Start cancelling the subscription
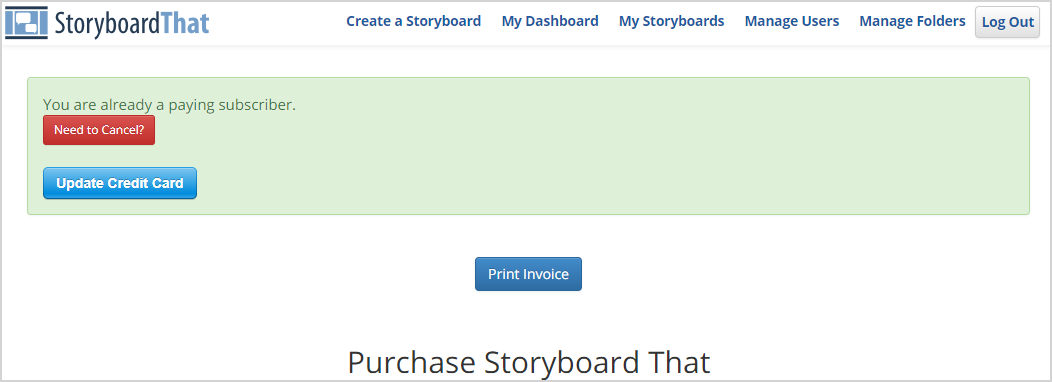The width and height of the screenshot is (1052, 382). pyautogui.click(x=99, y=130)
